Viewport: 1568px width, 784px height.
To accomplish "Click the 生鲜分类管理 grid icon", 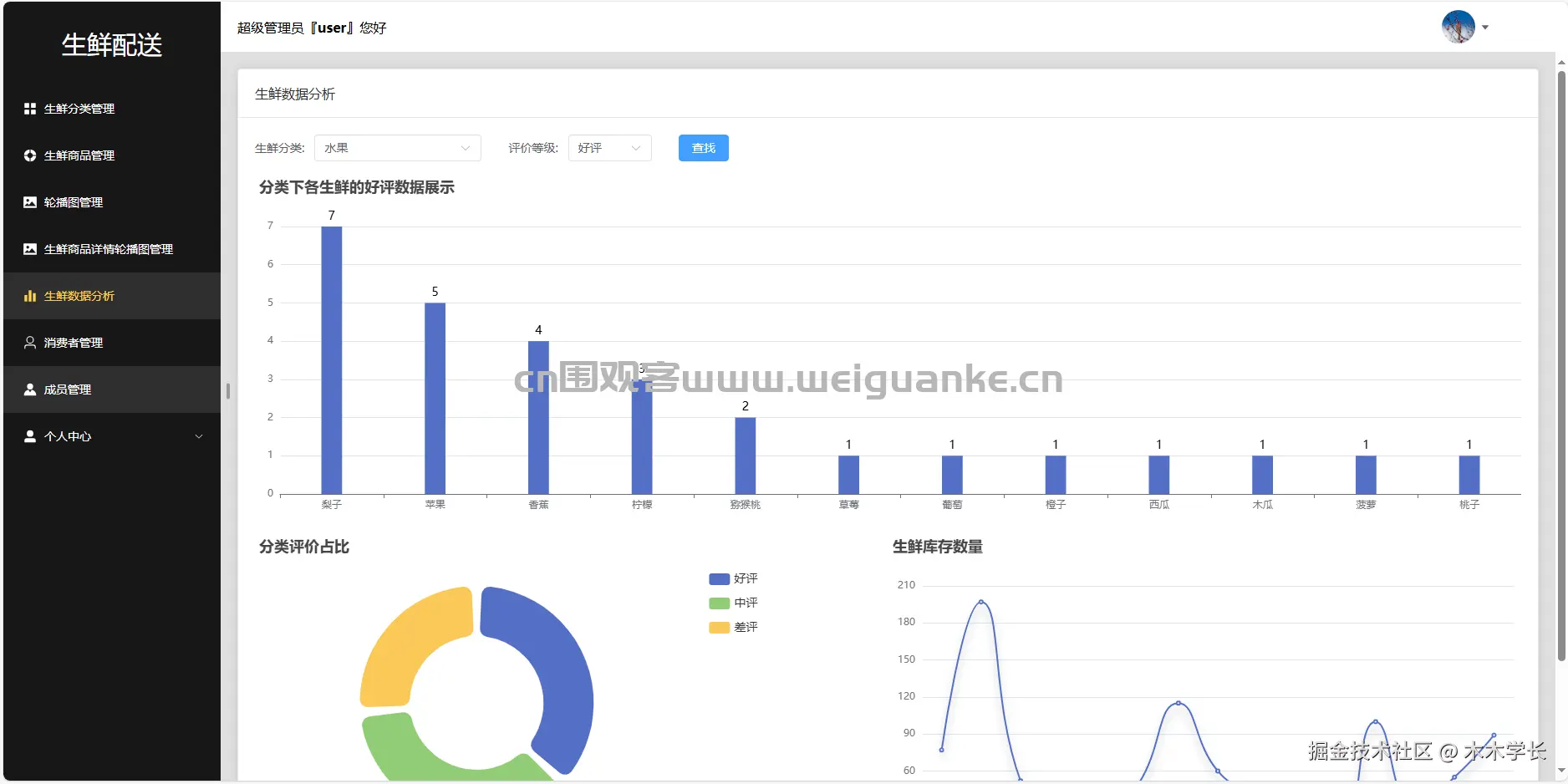I will click(x=30, y=109).
